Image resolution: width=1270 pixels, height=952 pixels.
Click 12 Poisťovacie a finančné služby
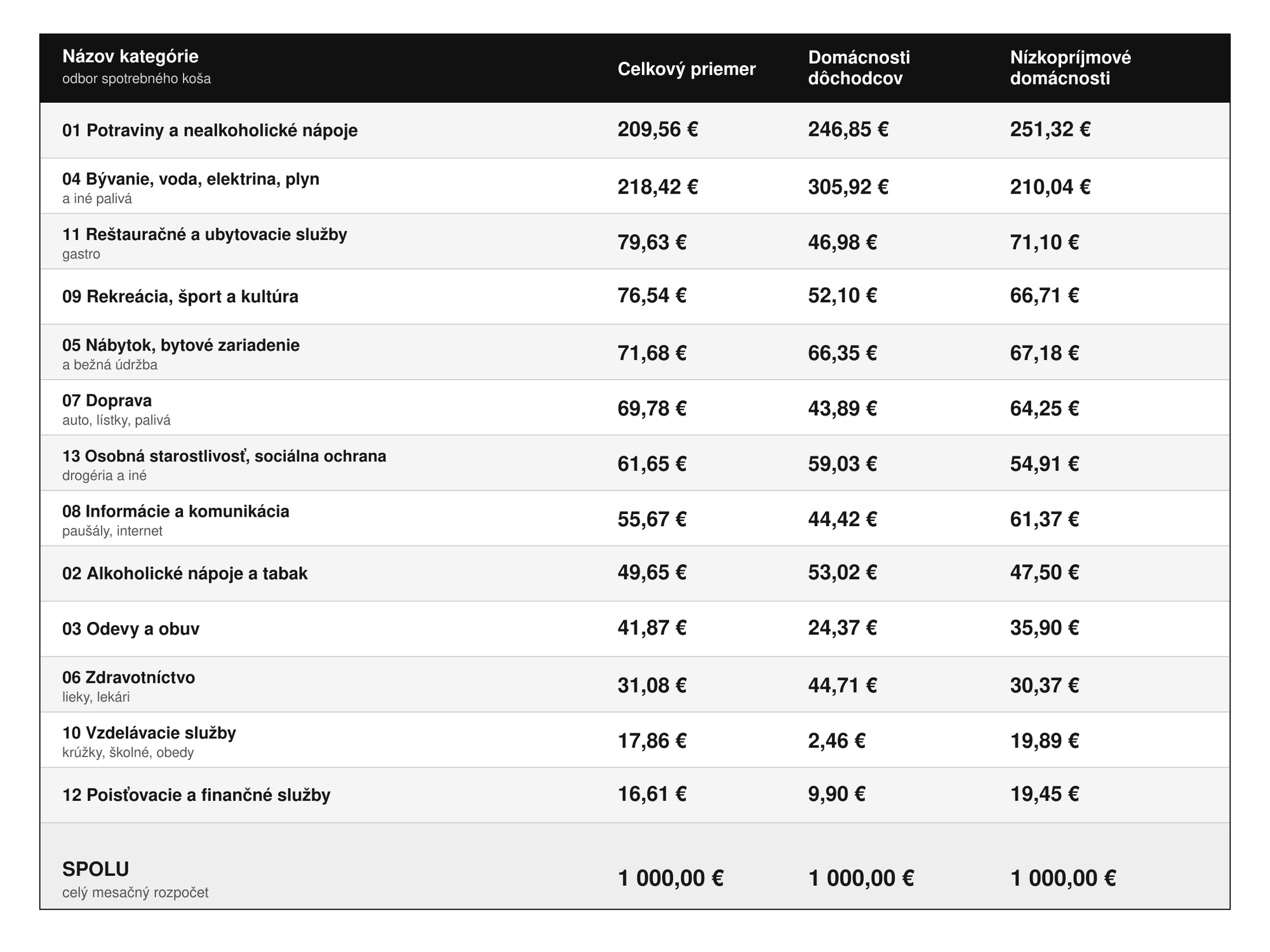(196, 795)
